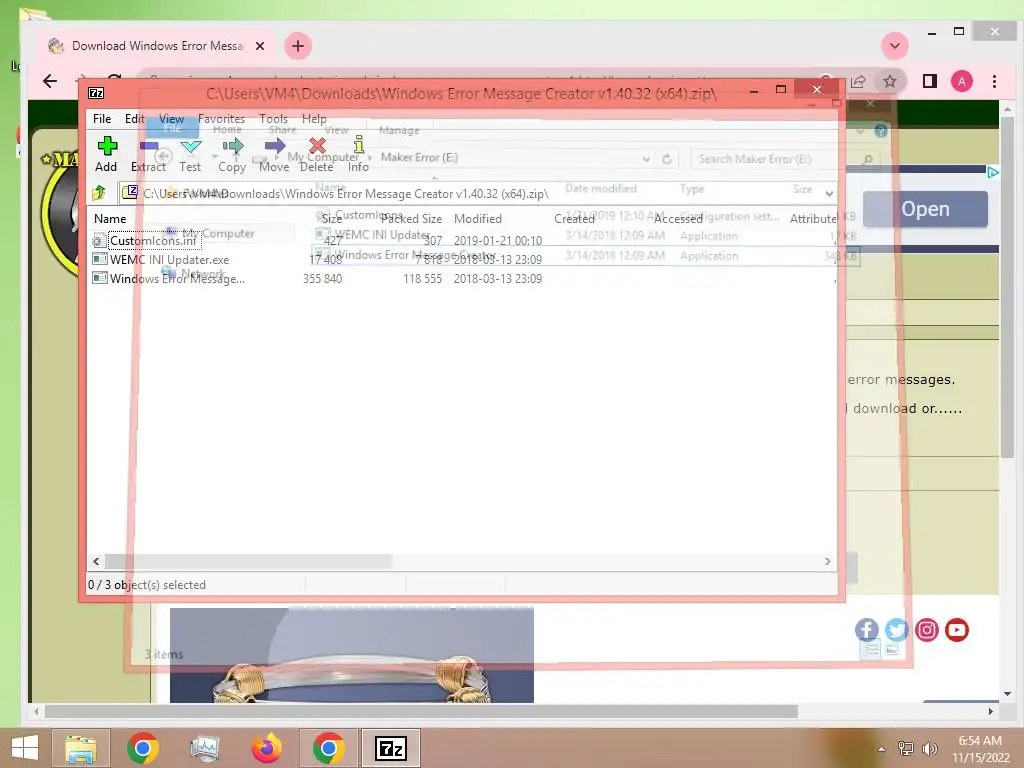Sort by the Modified column header
The width and height of the screenshot is (1024, 768).
click(478, 219)
